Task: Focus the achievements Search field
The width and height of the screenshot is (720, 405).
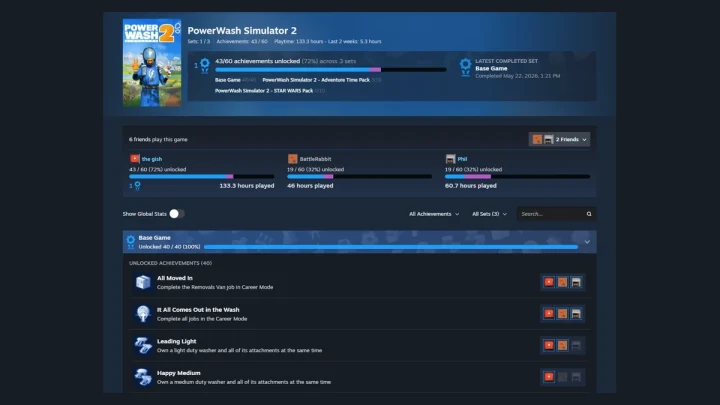Action: pos(556,214)
